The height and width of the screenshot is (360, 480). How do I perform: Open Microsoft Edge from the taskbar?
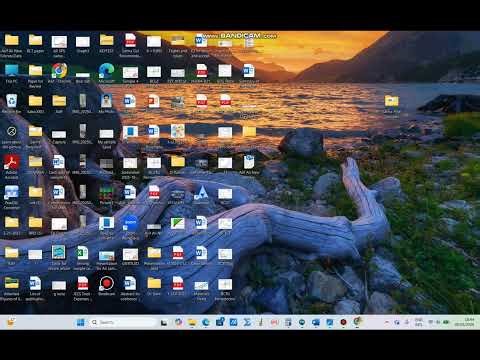(206, 322)
